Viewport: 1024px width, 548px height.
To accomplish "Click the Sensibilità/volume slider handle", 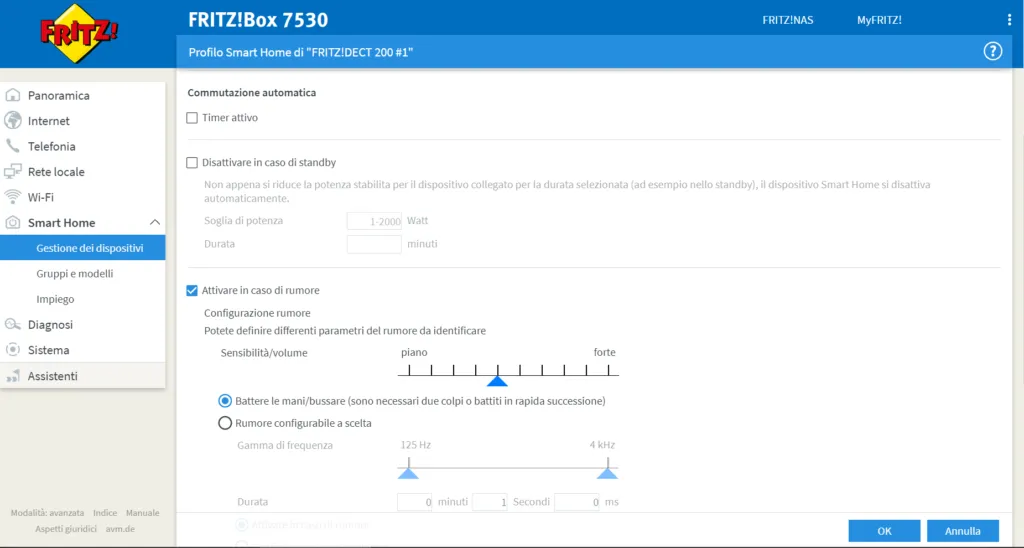I will (498, 381).
